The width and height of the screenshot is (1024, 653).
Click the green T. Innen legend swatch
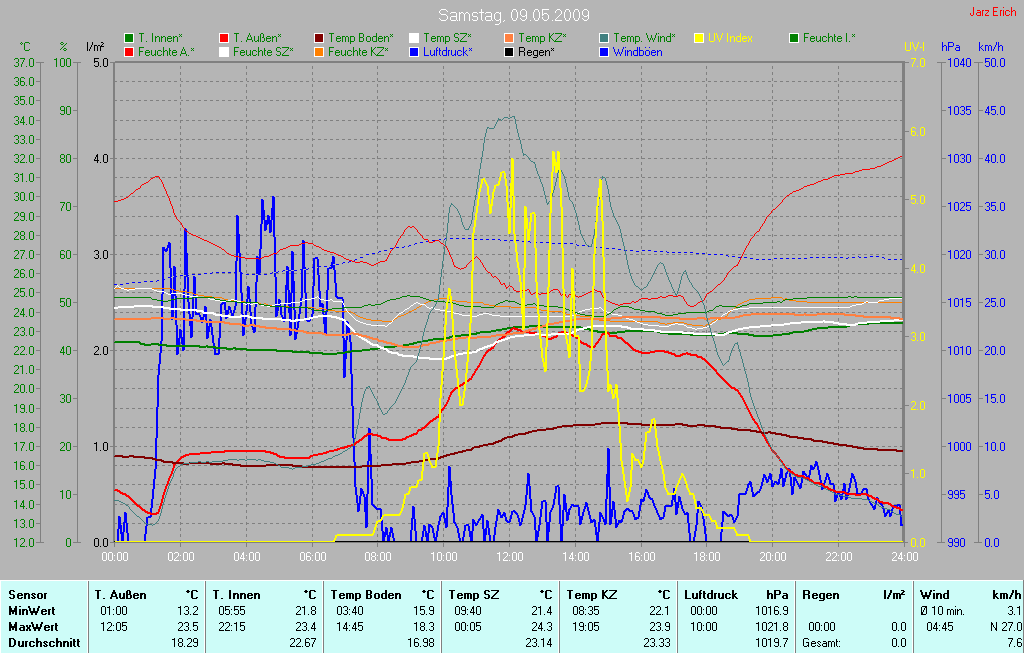tap(129, 38)
